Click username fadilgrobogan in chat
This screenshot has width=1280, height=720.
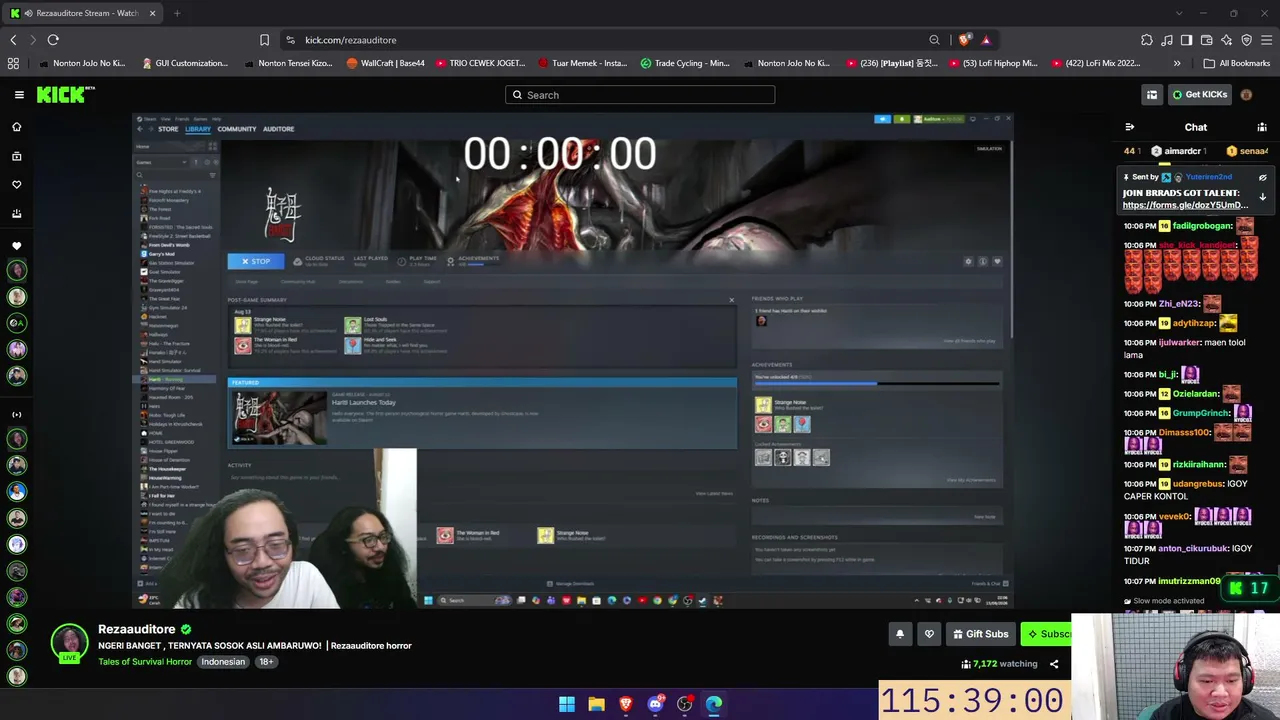[1202, 226]
